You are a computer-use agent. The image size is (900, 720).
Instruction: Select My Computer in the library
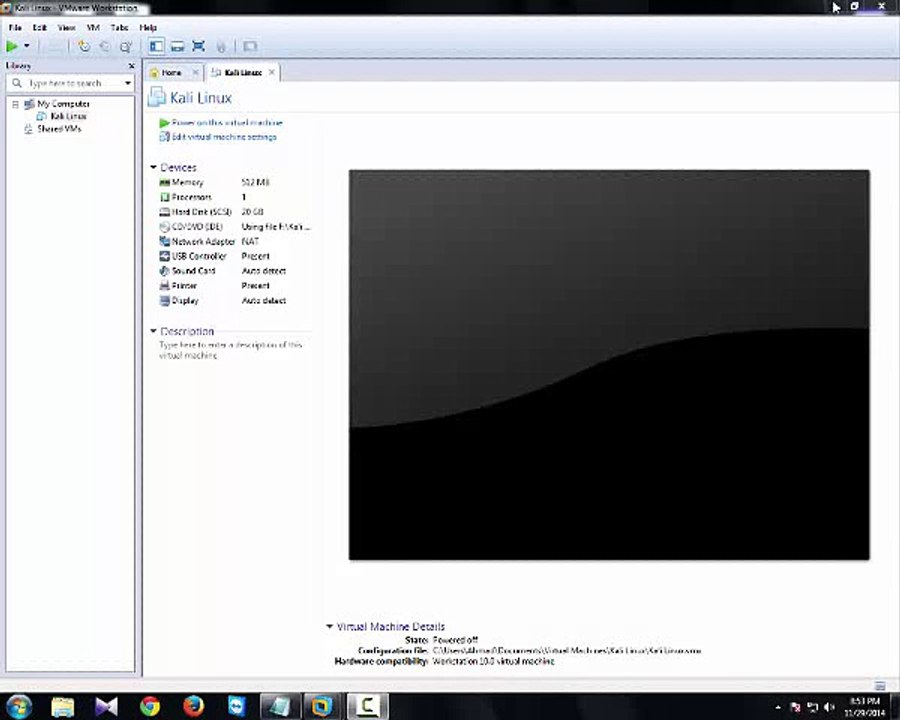[63, 104]
